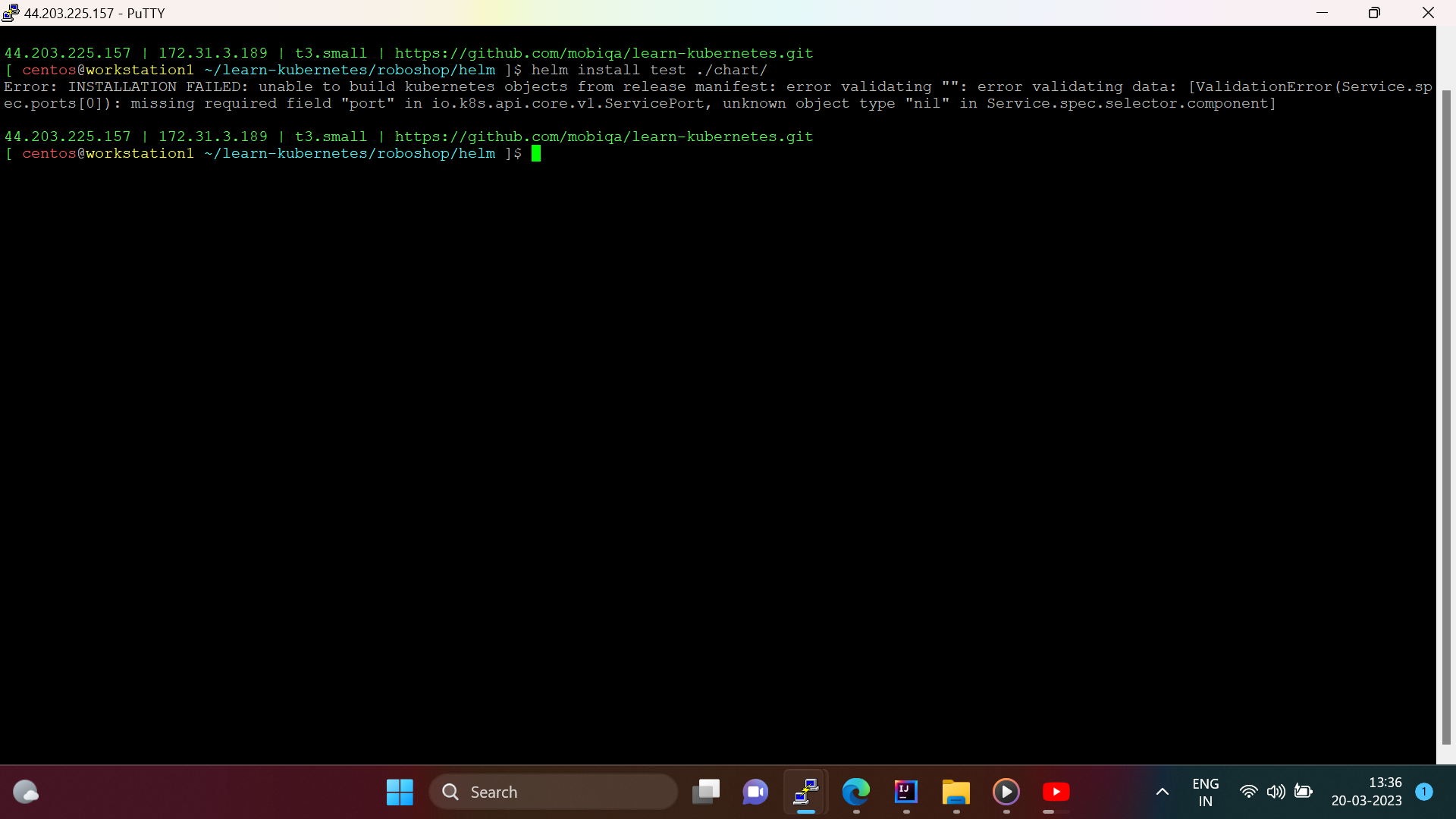The height and width of the screenshot is (819, 1456).
Task: Click the taskbar Search box
Action: click(554, 792)
